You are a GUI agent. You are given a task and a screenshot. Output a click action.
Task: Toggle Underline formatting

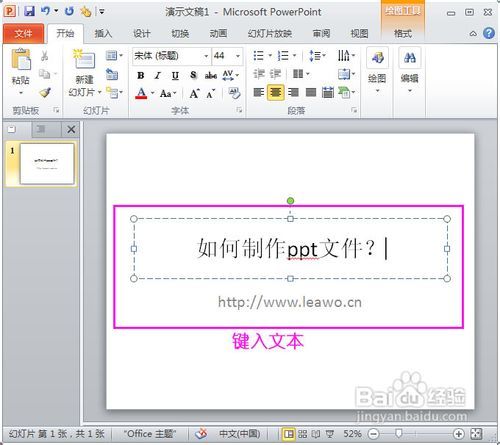pos(175,76)
